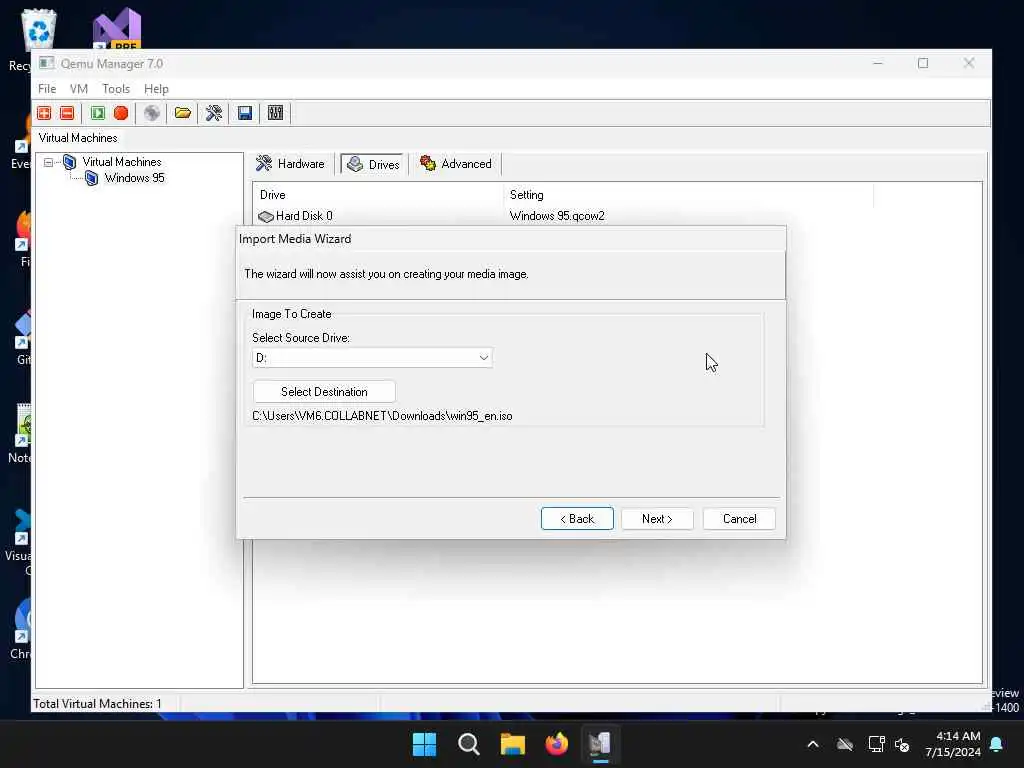Open the File menu
This screenshot has height=768, width=1024.
pos(47,89)
